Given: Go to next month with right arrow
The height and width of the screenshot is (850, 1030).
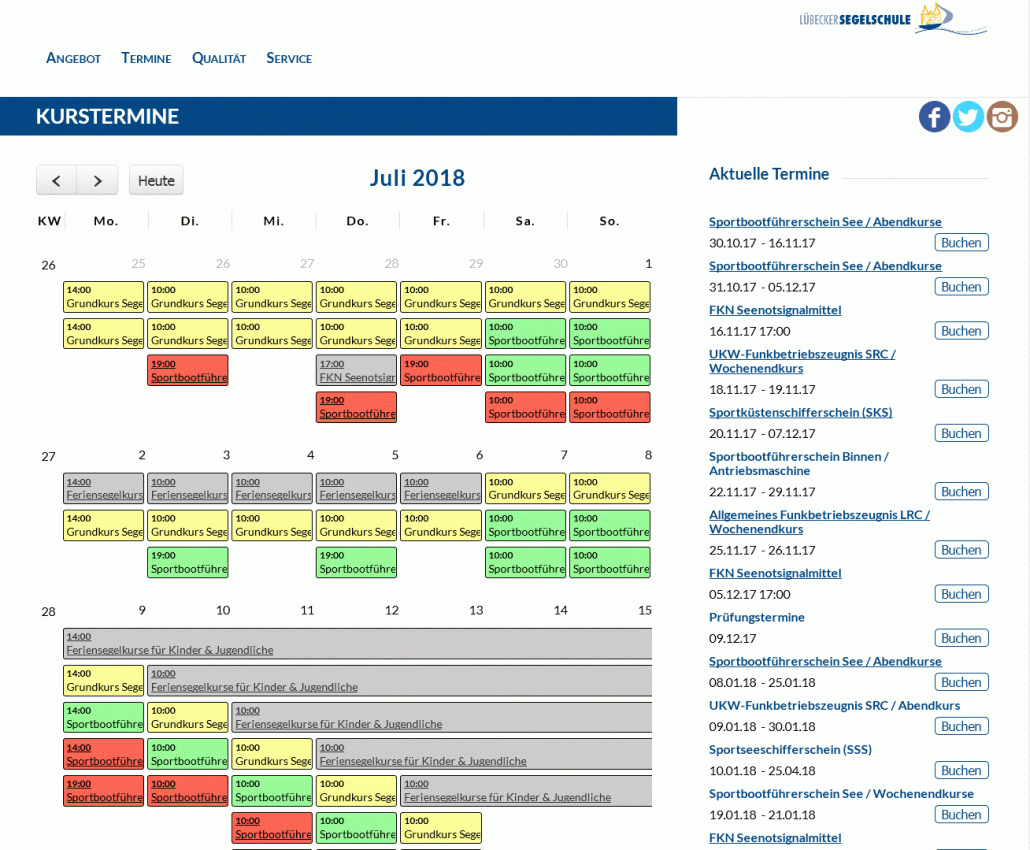Looking at the screenshot, I should (97, 180).
